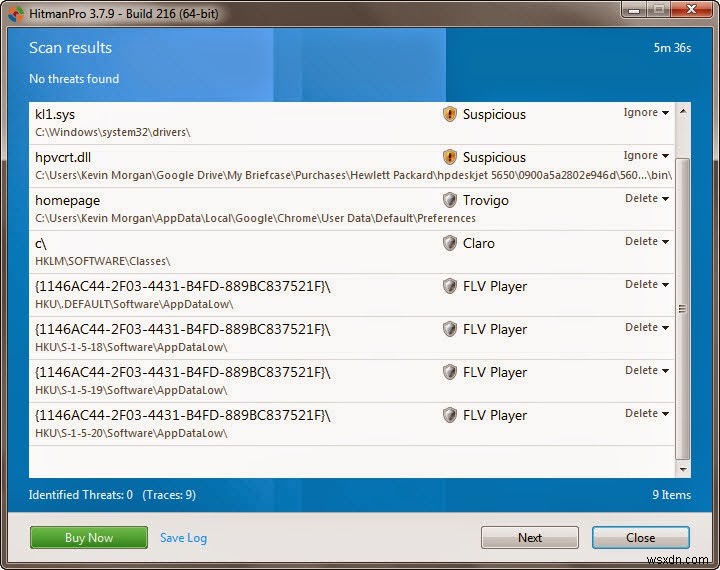
Task: Select the homepage entry name
Action: (x=68, y=201)
